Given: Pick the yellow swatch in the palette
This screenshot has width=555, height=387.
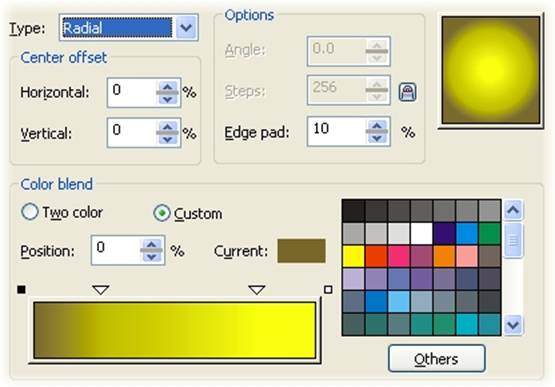Looking at the screenshot, I should click(x=353, y=256).
